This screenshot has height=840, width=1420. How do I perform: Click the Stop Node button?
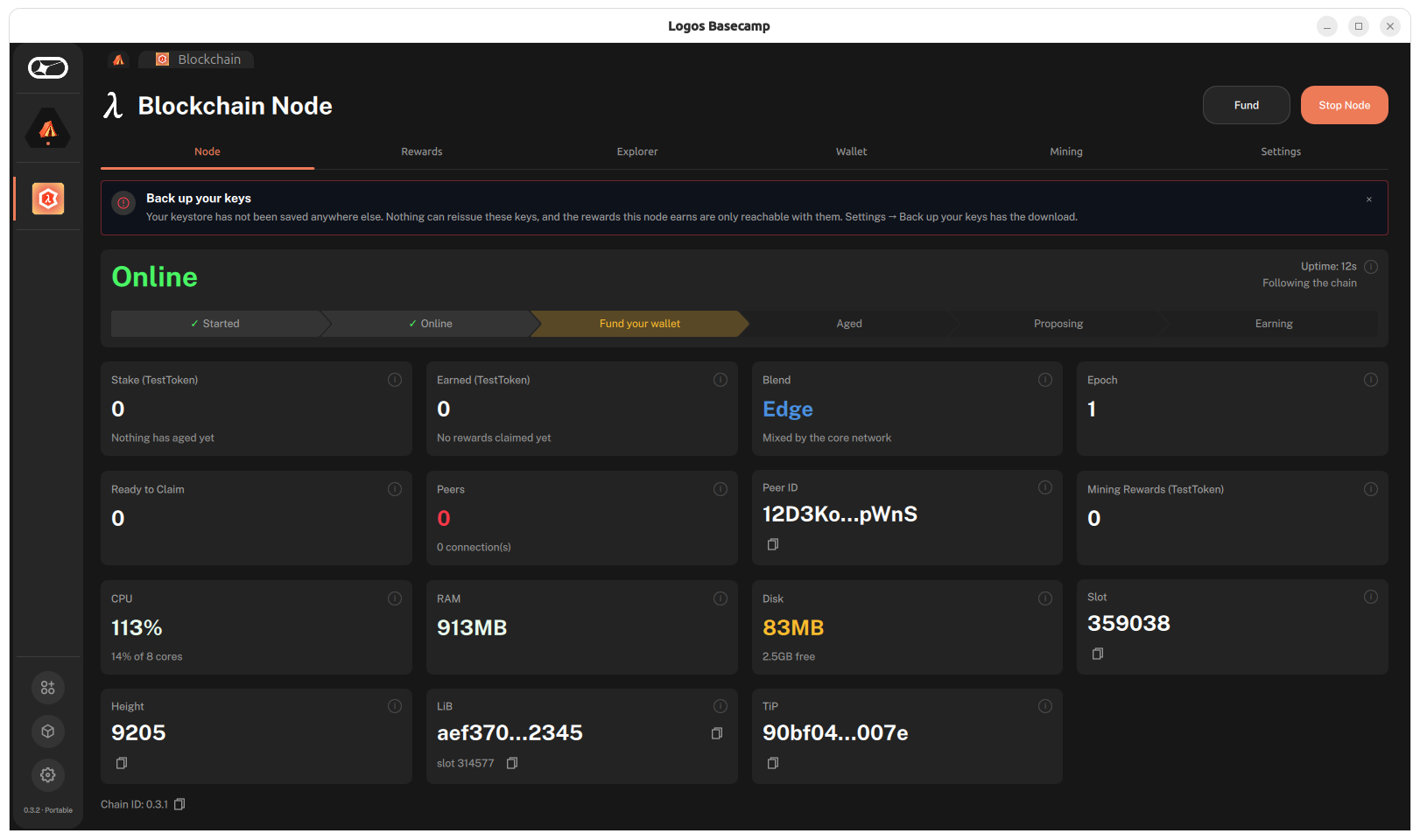point(1345,105)
